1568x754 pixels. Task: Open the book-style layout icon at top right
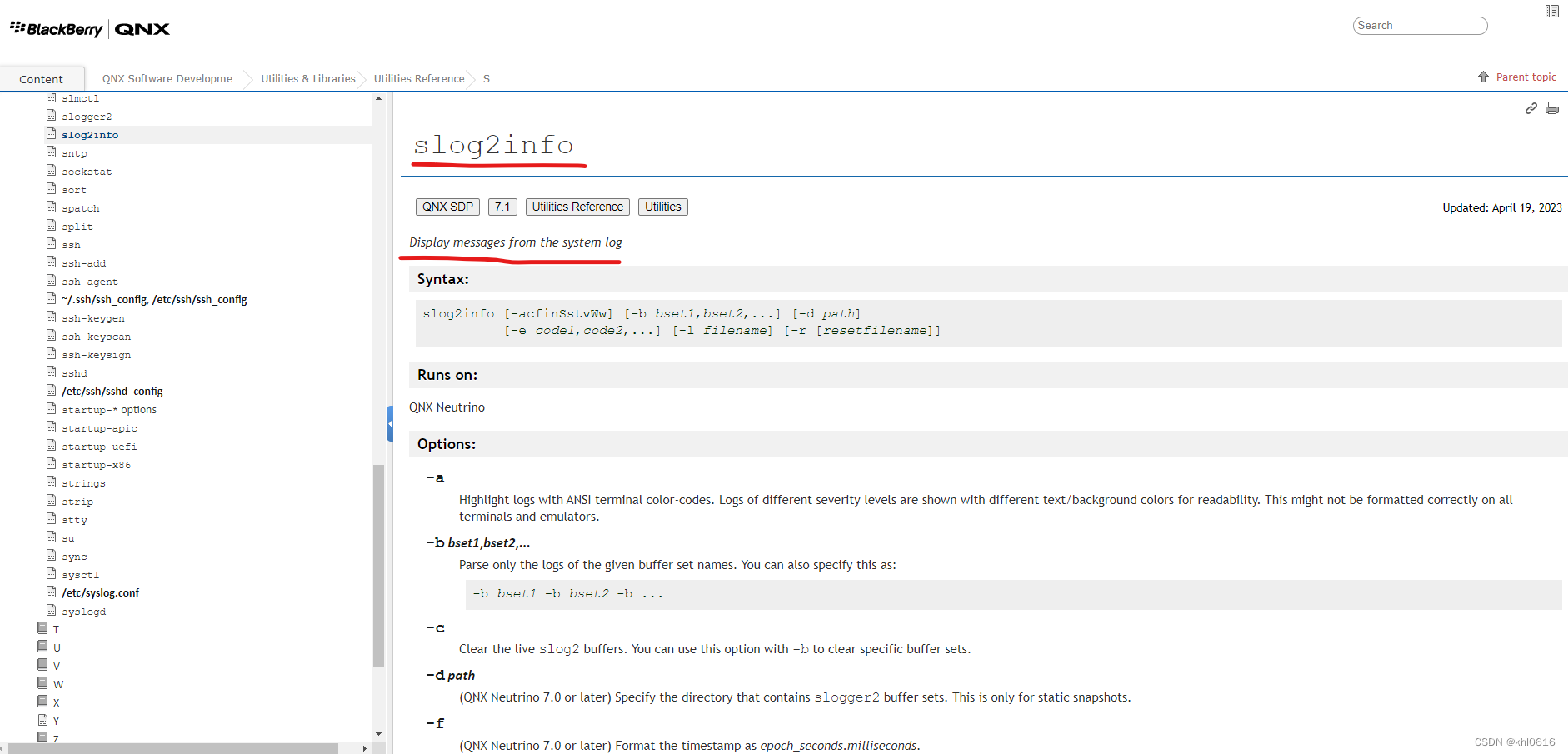[1552, 12]
